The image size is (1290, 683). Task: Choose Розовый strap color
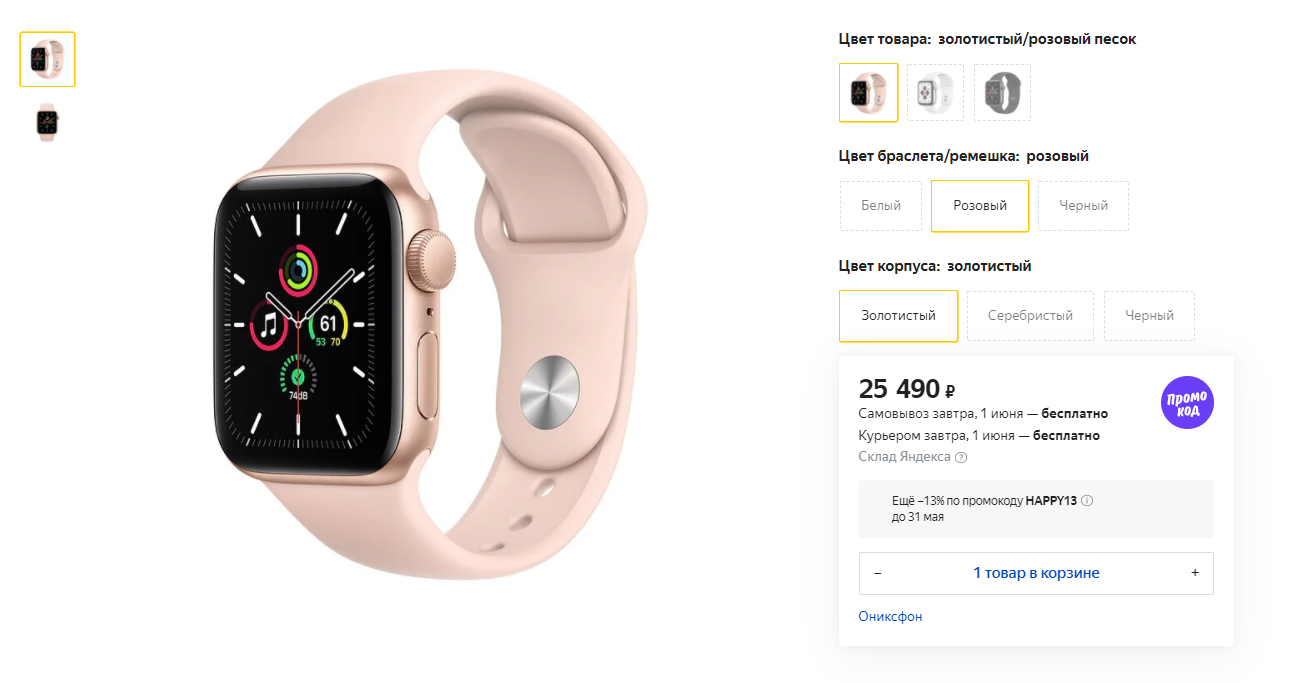(x=980, y=206)
